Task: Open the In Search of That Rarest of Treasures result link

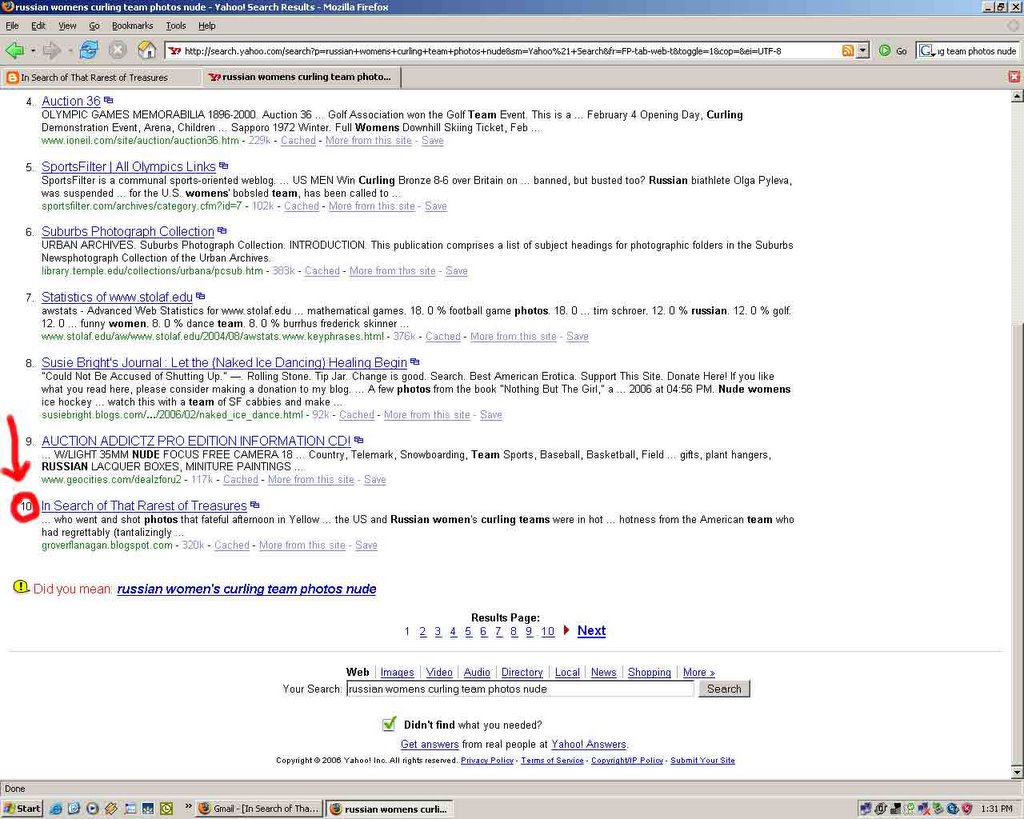Action: [x=144, y=506]
